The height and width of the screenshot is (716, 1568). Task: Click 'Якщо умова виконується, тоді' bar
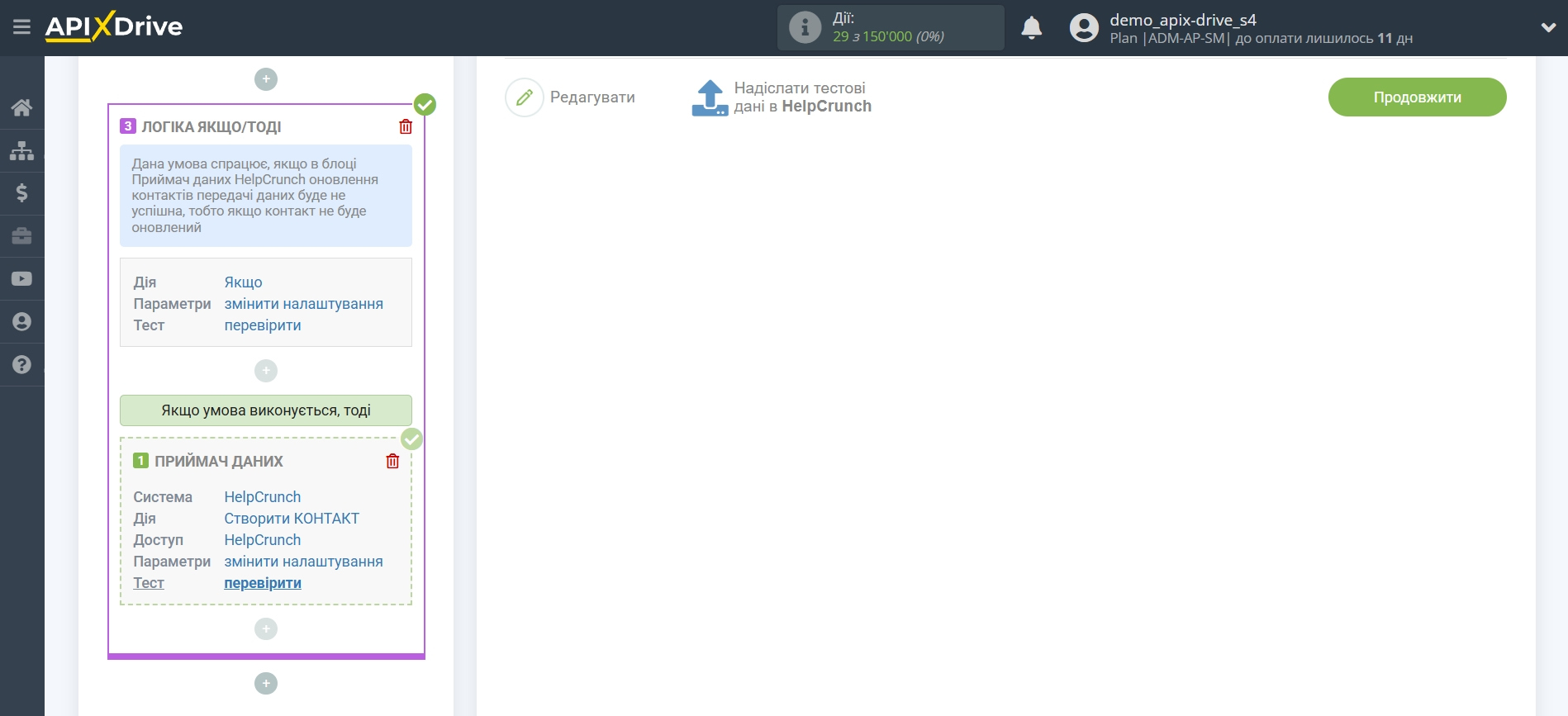[x=266, y=410]
